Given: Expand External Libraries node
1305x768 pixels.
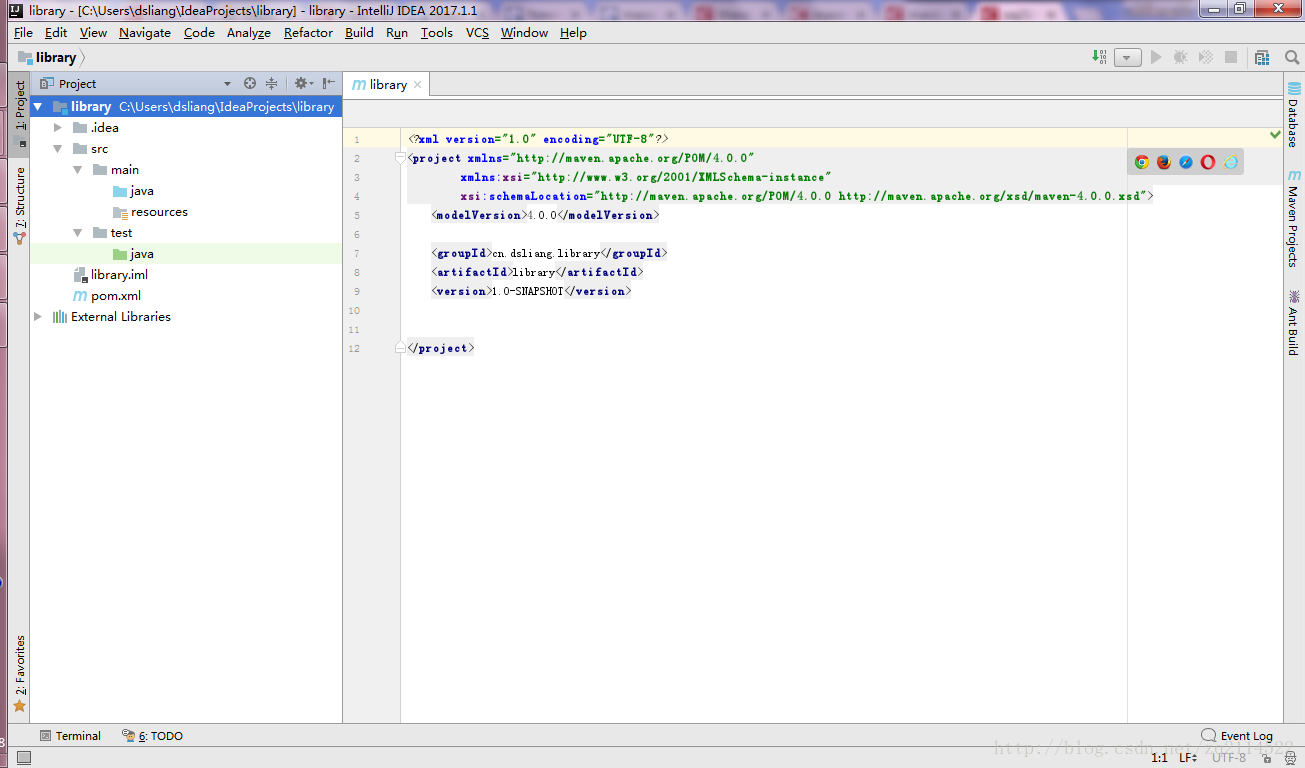Looking at the screenshot, I should (x=38, y=317).
